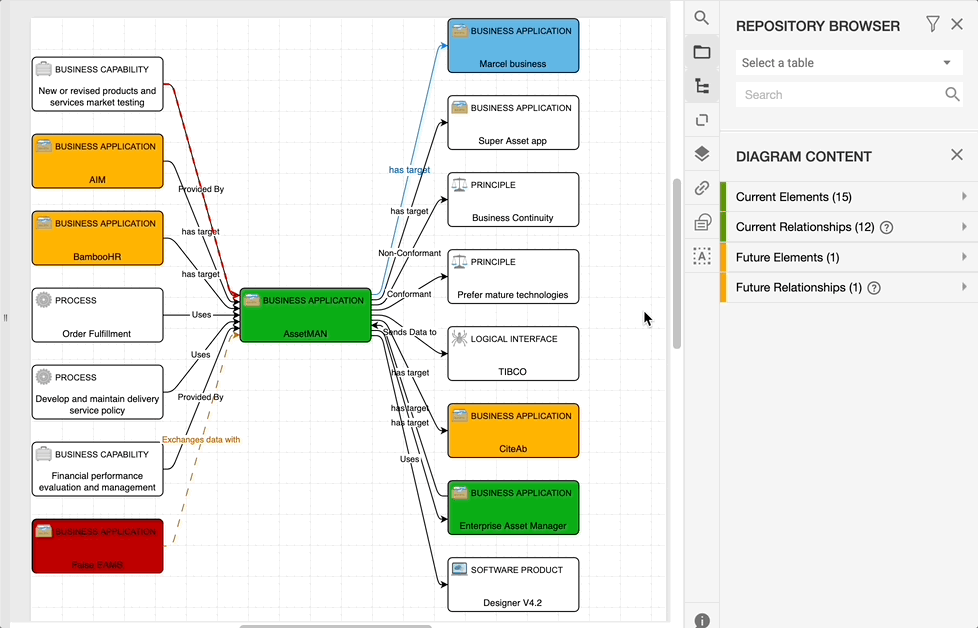
Task: Open the layers icon in sidebar
Action: 702,153
